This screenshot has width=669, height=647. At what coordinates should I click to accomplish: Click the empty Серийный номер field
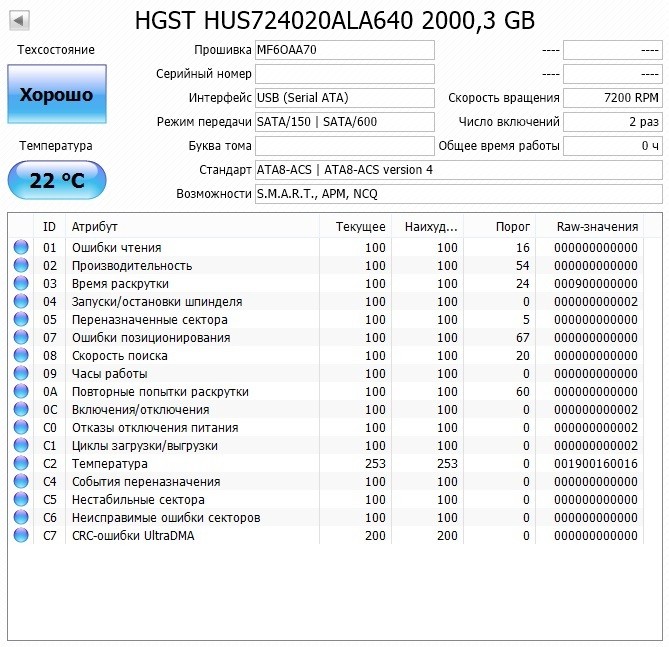345,74
